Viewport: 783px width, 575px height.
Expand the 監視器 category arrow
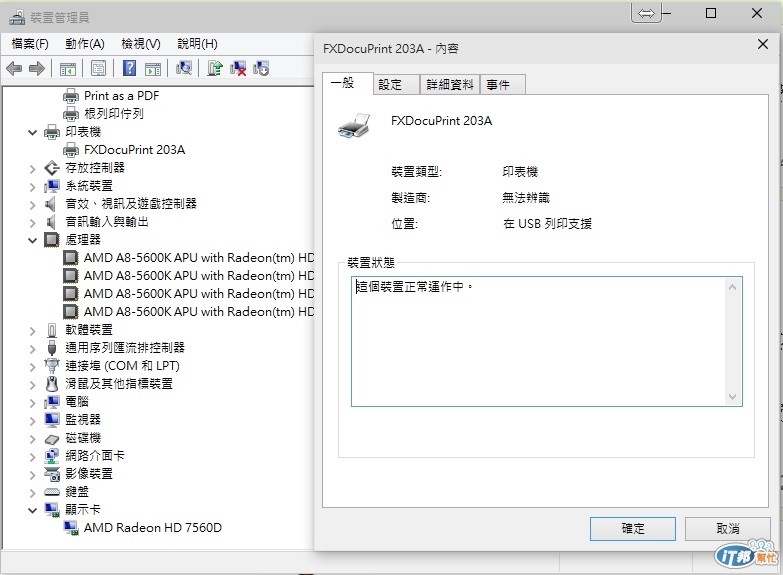pyautogui.click(x=32, y=420)
